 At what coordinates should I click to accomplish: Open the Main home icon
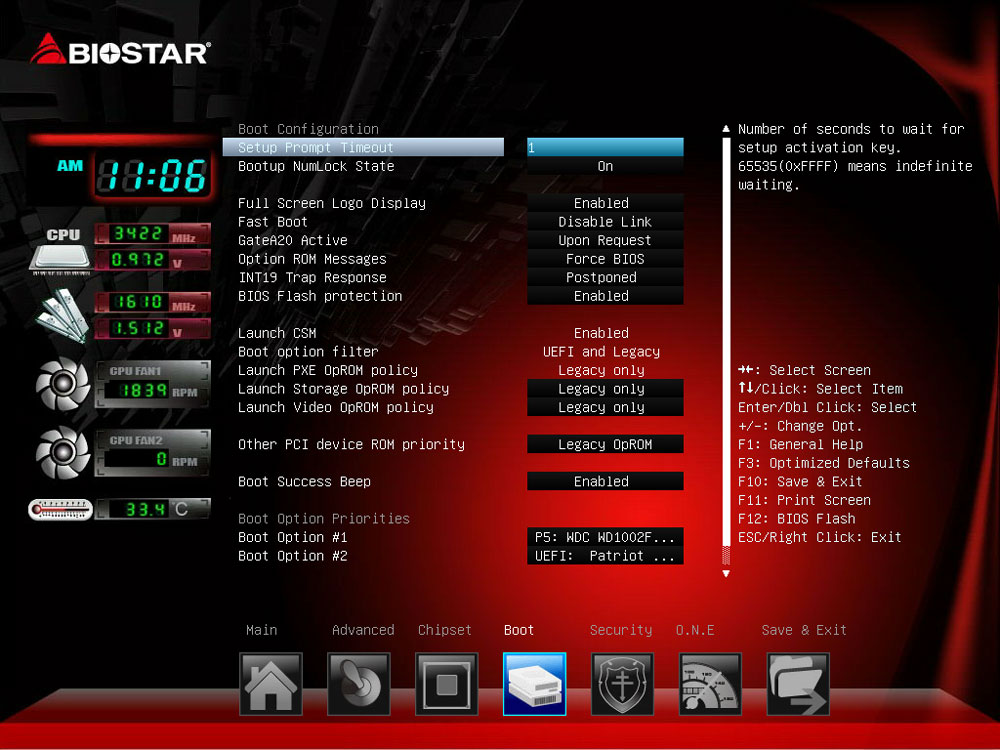[x=270, y=684]
